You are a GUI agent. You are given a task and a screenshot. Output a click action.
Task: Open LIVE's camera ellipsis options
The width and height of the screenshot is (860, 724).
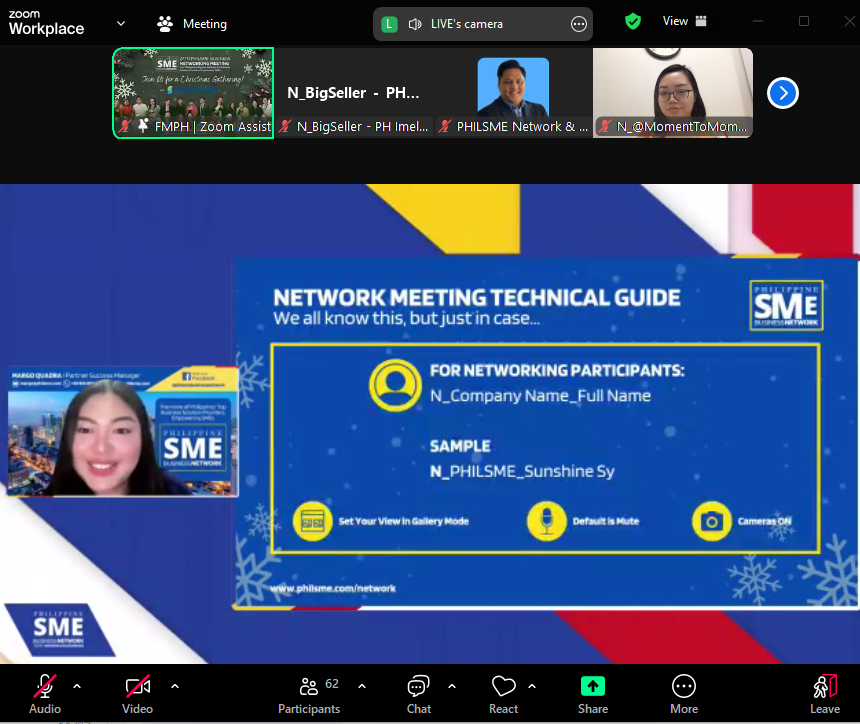point(578,24)
